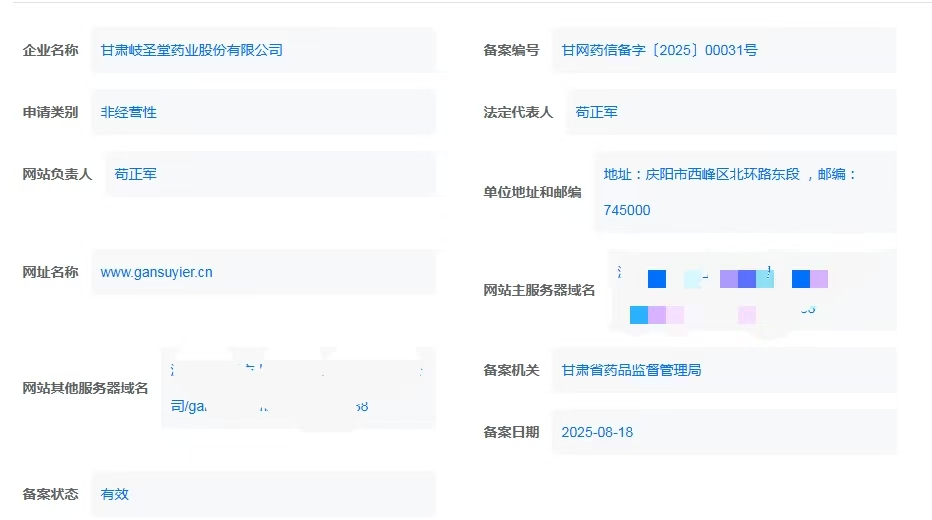Click the 网站主服务器域名 label
The image size is (932, 520).
click(539, 290)
